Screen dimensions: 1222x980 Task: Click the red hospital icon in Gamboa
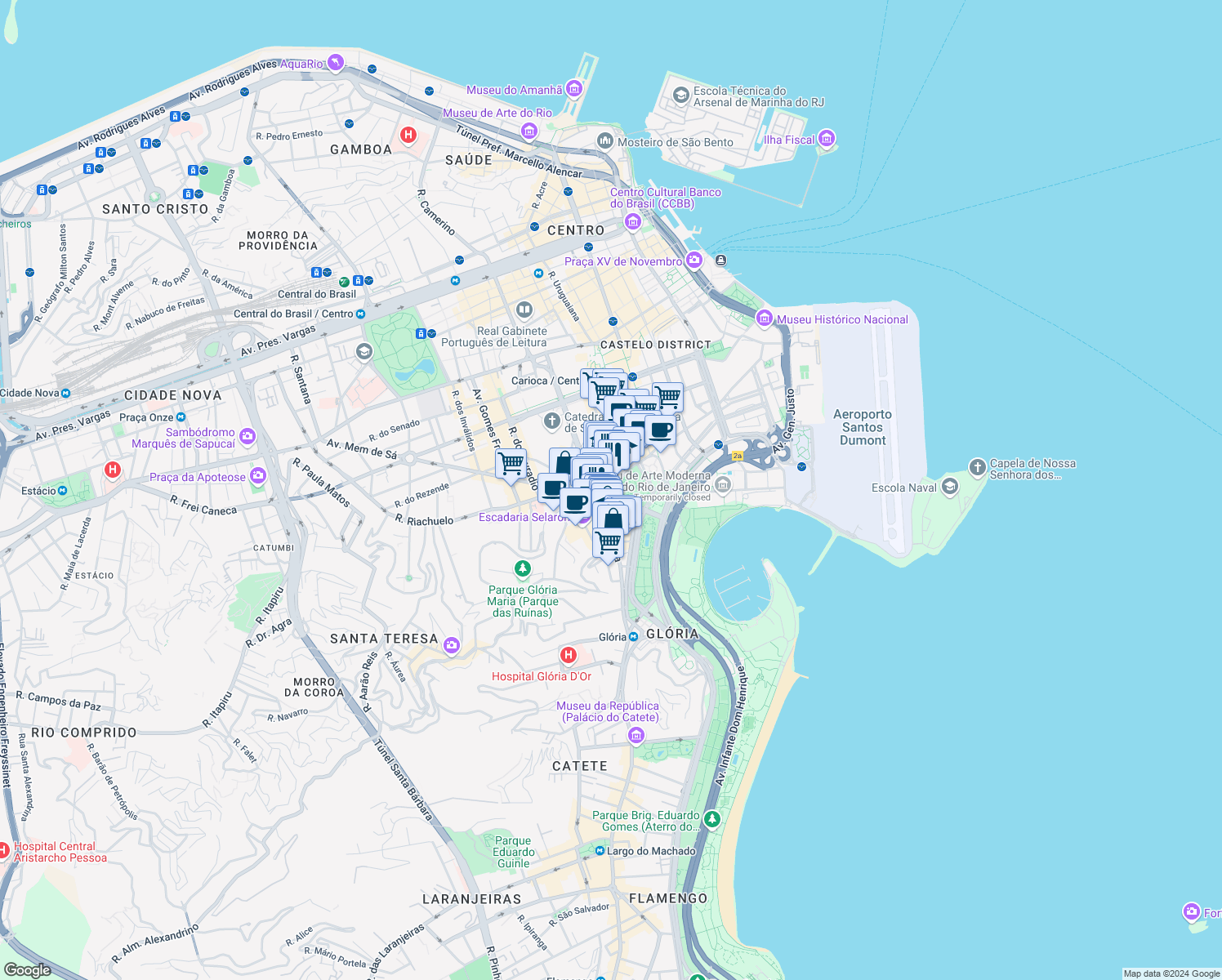[x=408, y=135]
